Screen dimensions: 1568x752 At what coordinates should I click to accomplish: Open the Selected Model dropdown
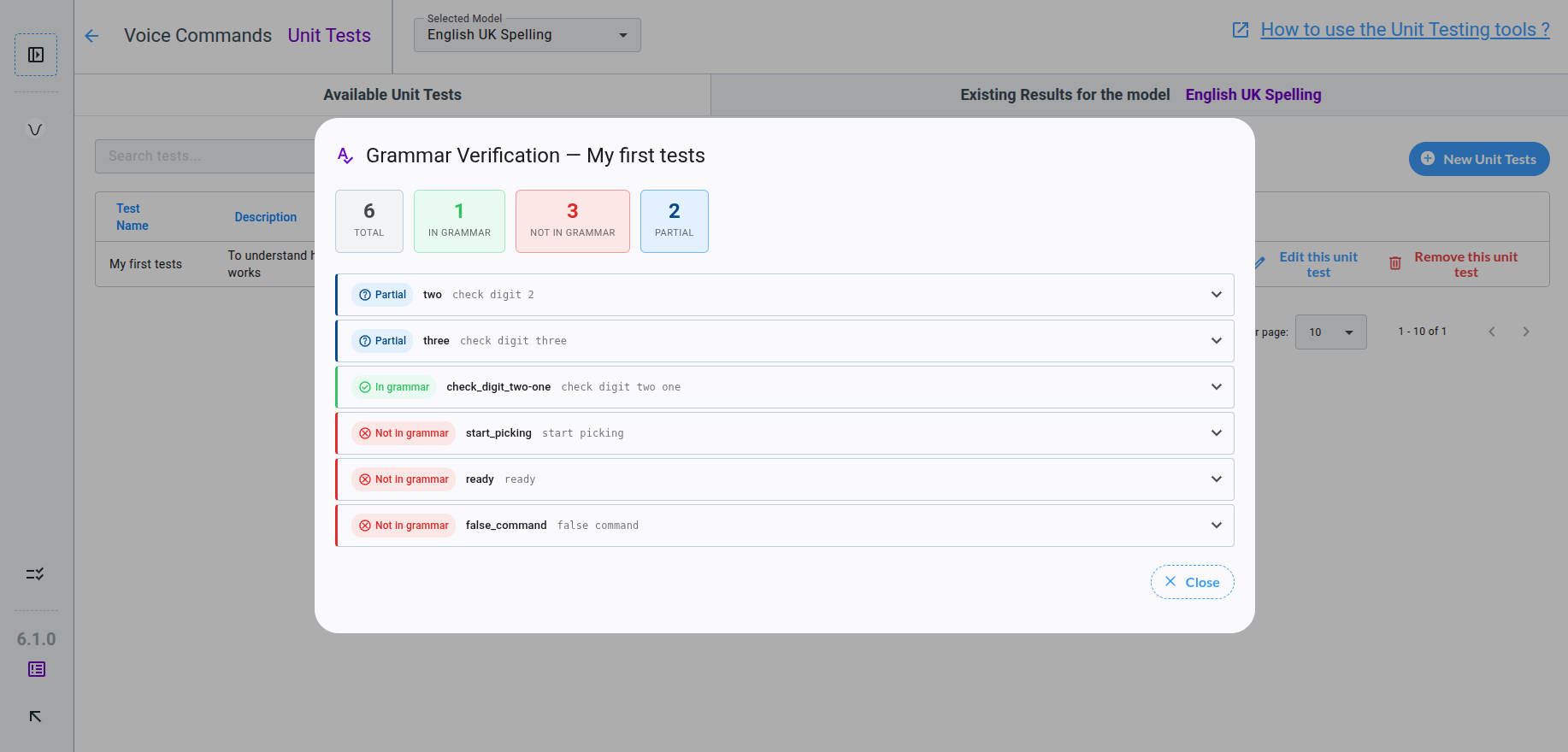point(527,35)
